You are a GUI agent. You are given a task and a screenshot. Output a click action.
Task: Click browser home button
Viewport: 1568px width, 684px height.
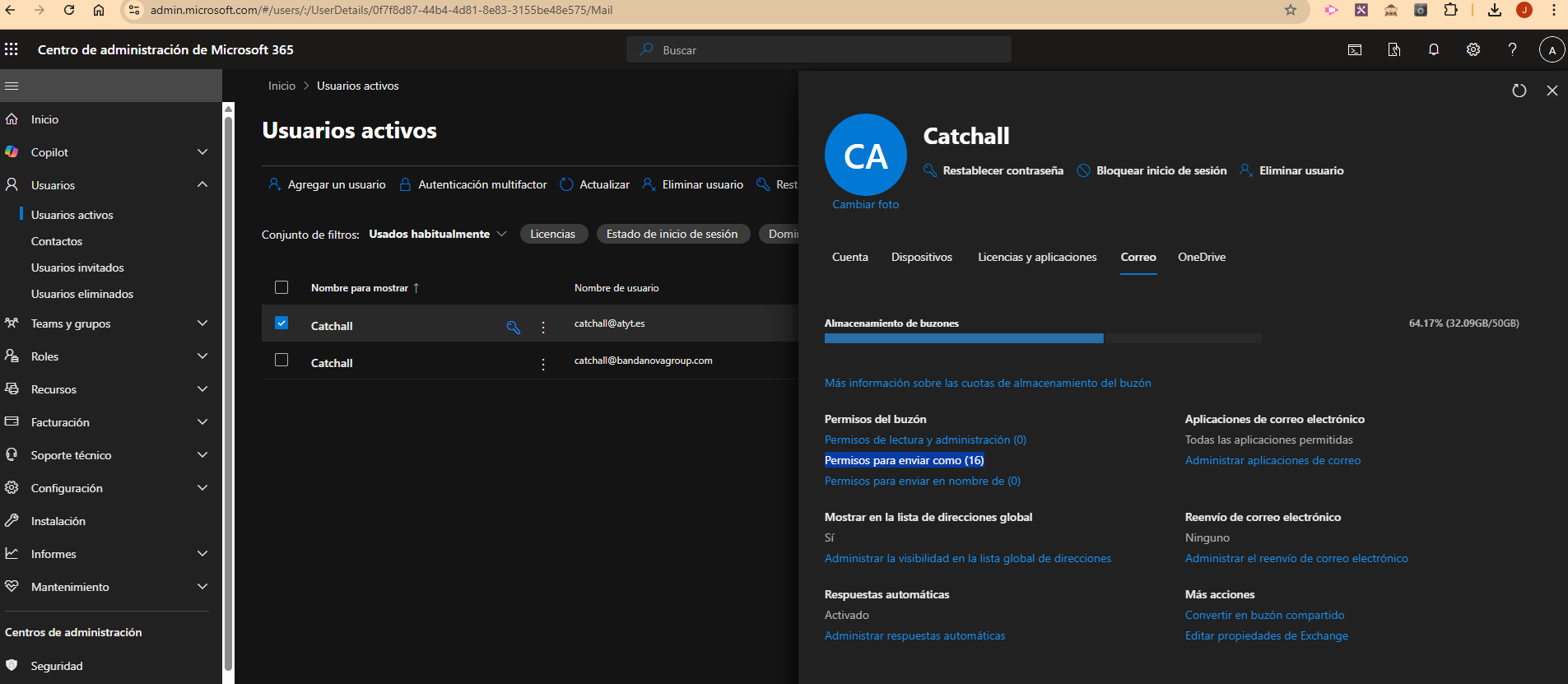[99, 10]
